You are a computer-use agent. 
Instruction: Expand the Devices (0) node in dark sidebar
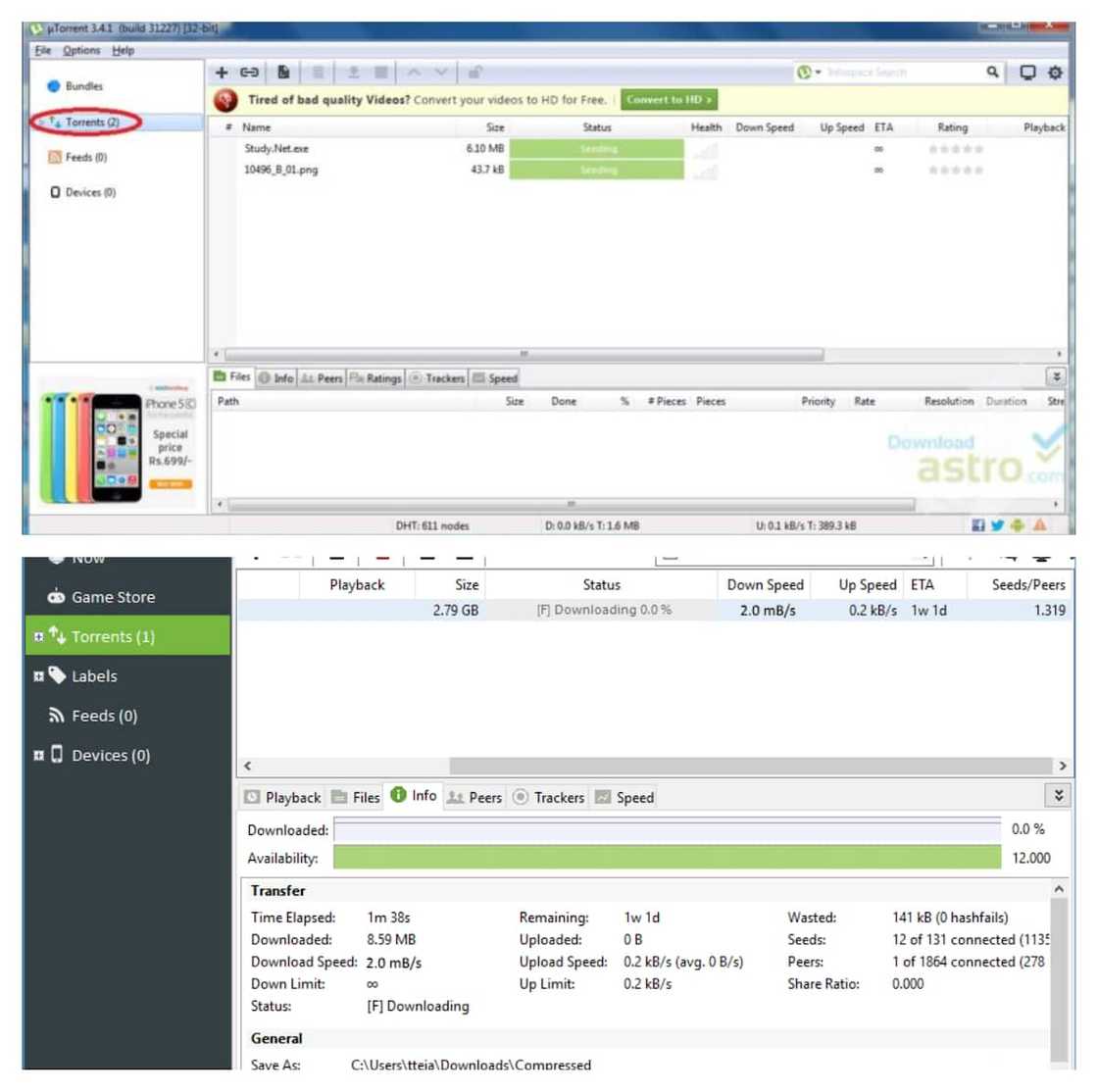pyautogui.click(x=39, y=756)
